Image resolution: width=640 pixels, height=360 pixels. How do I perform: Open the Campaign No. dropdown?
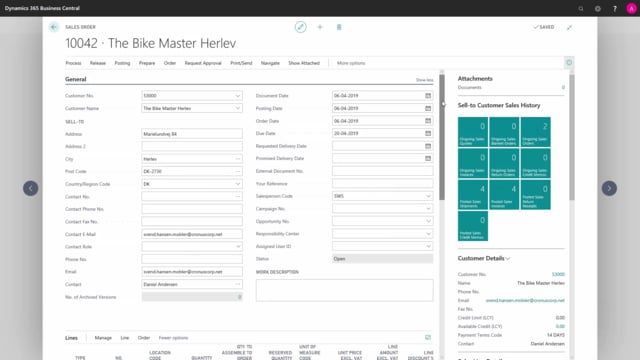(428, 209)
